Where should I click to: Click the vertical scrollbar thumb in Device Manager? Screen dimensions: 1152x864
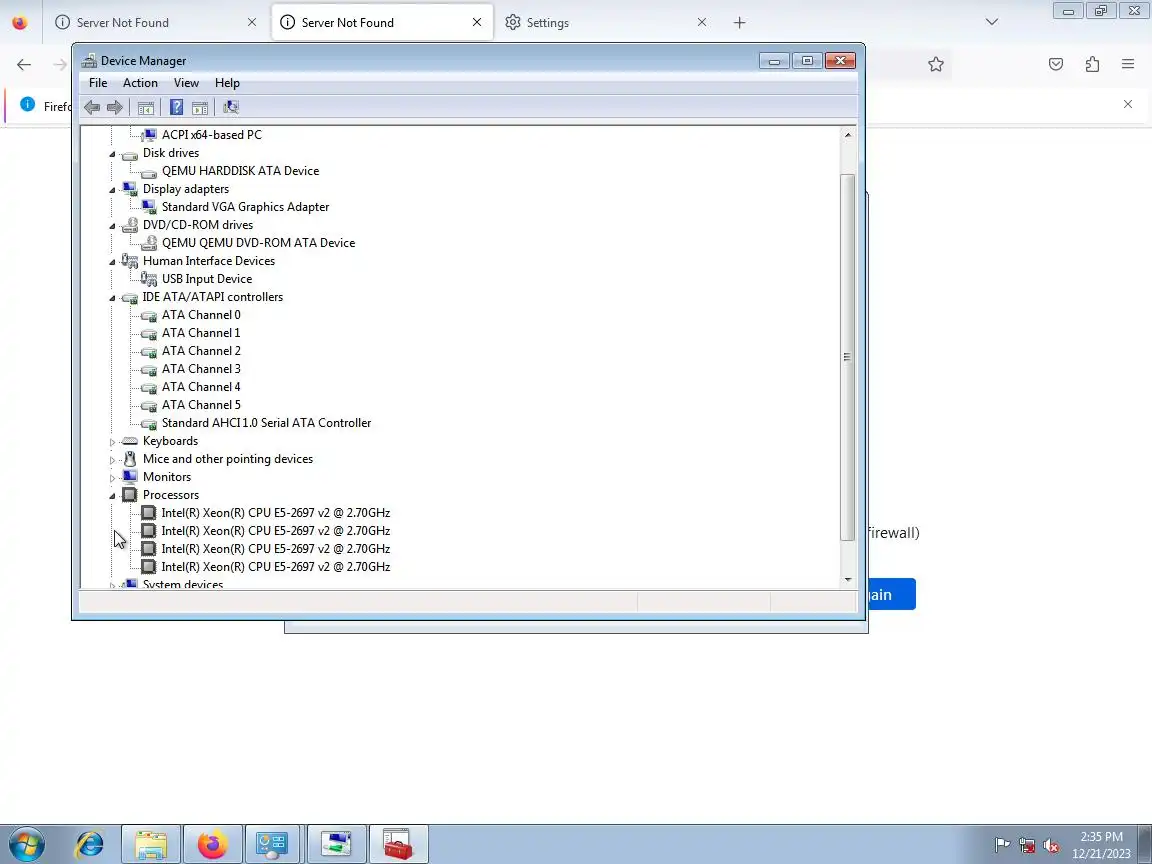pyautogui.click(x=848, y=357)
